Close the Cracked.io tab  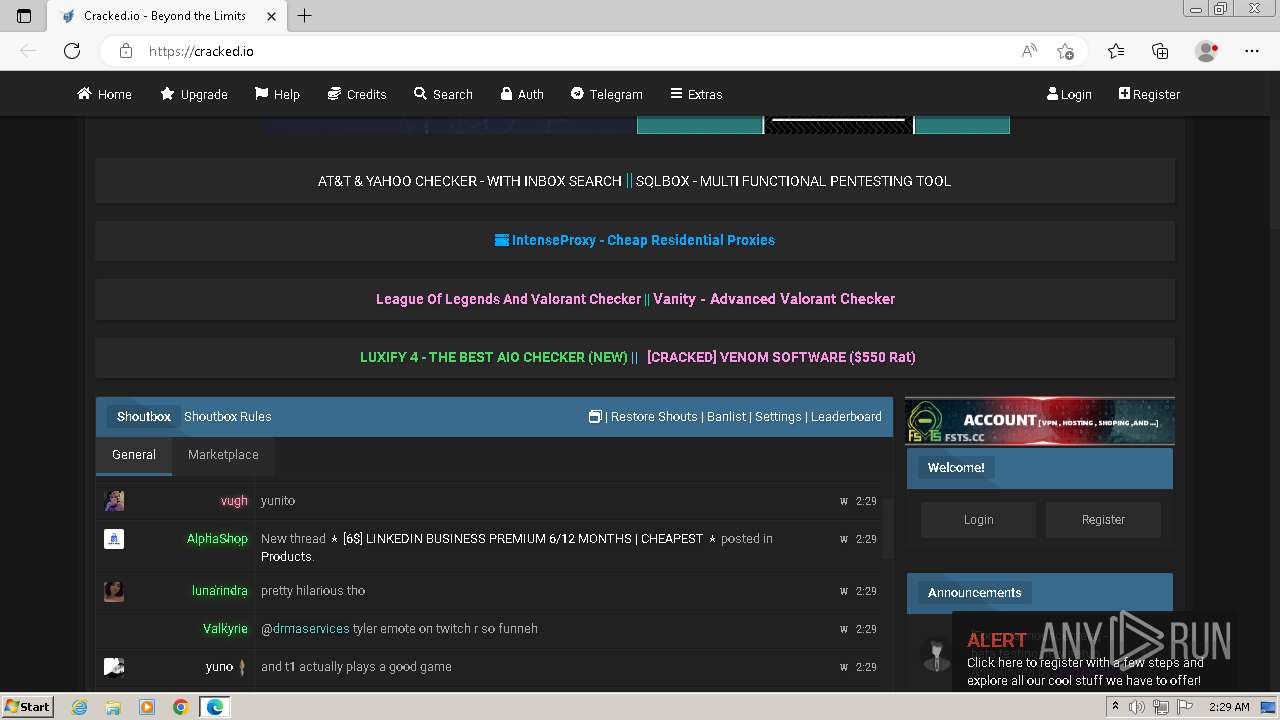271,16
